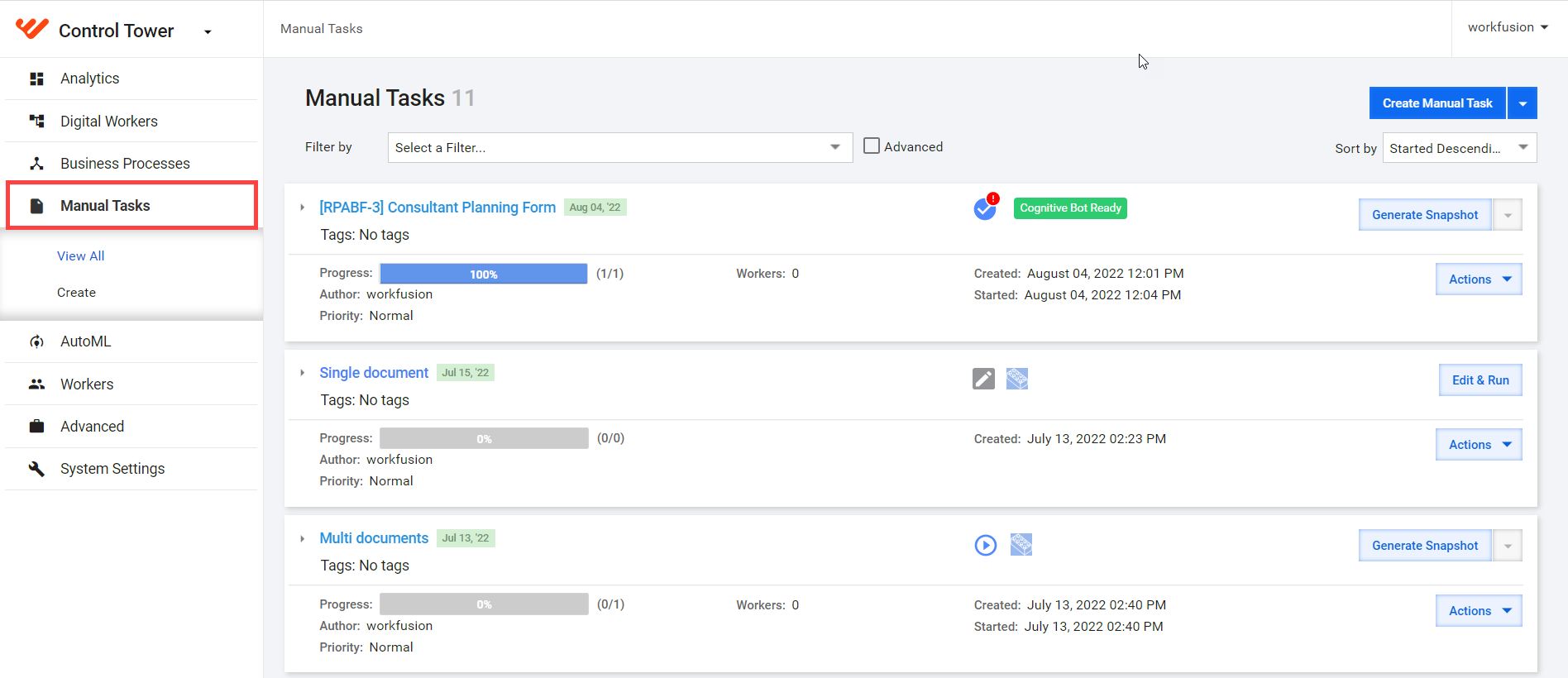Click the Cognitive Bot Ready badge
Image resolution: width=1568 pixels, height=678 pixels.
tap(1070, 208)
